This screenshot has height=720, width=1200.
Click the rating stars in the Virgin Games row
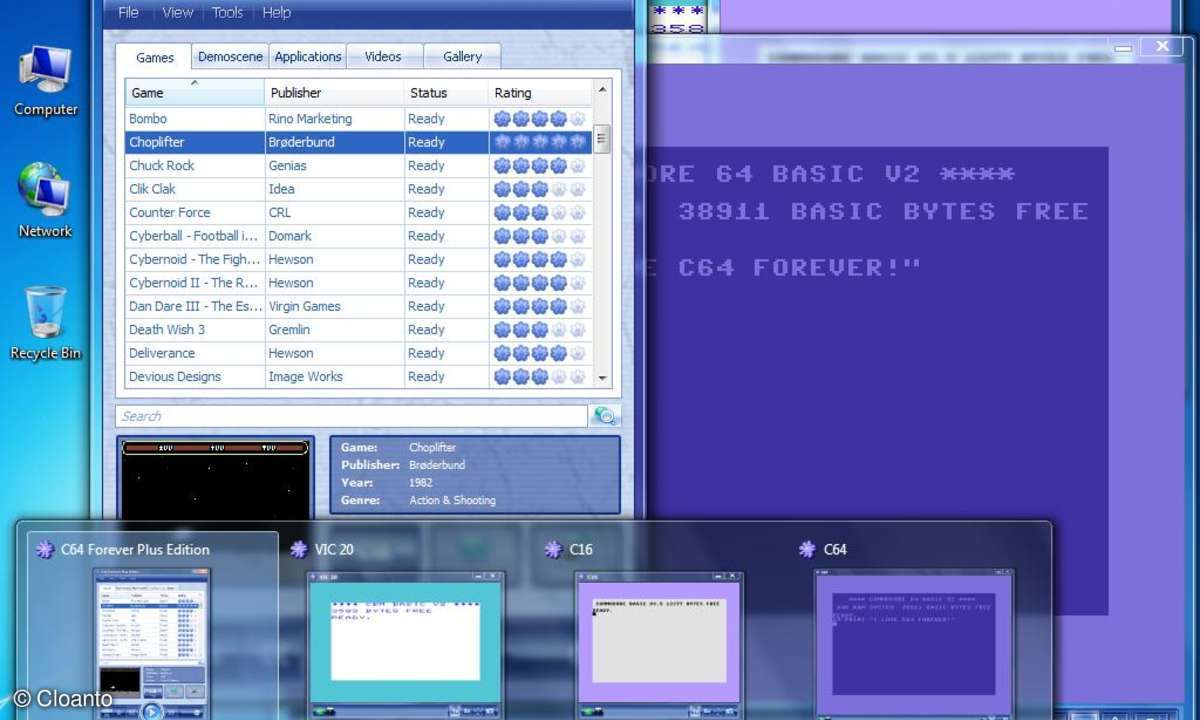pyautogui.click(x=539, y=306)
